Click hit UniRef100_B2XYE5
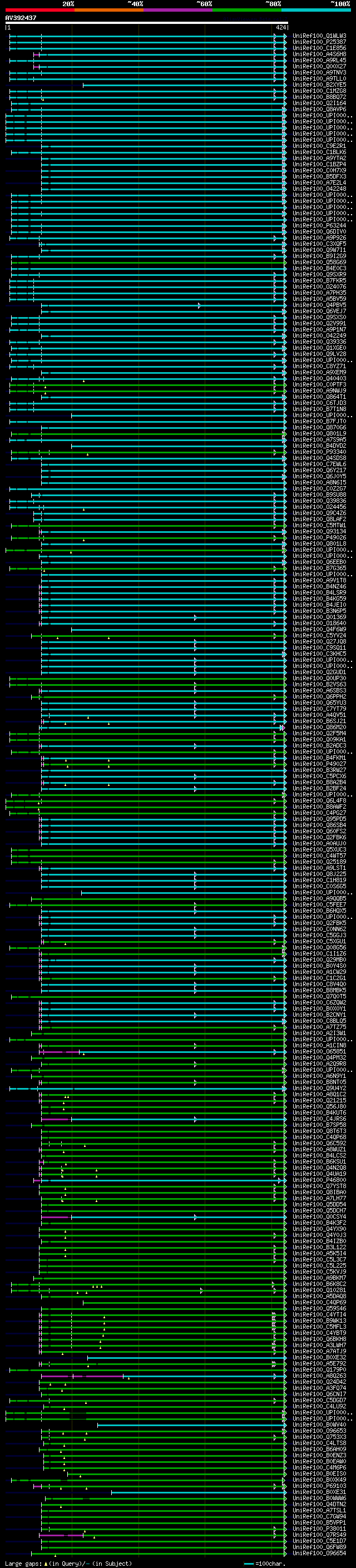Viewport: 356px width, 1568px height. tap(319, 85)
